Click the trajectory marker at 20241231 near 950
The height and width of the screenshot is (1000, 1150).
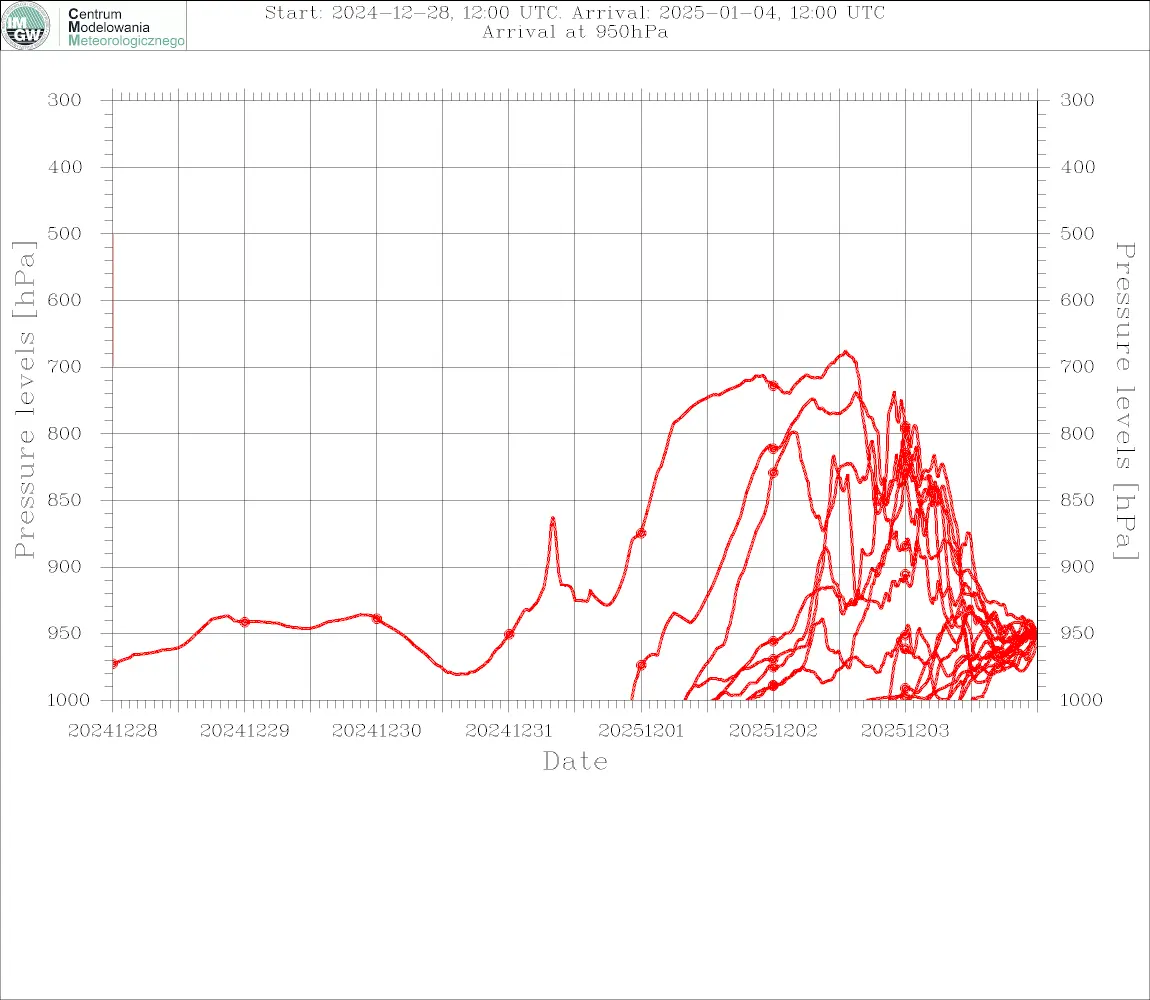click(x=509, y=634)
